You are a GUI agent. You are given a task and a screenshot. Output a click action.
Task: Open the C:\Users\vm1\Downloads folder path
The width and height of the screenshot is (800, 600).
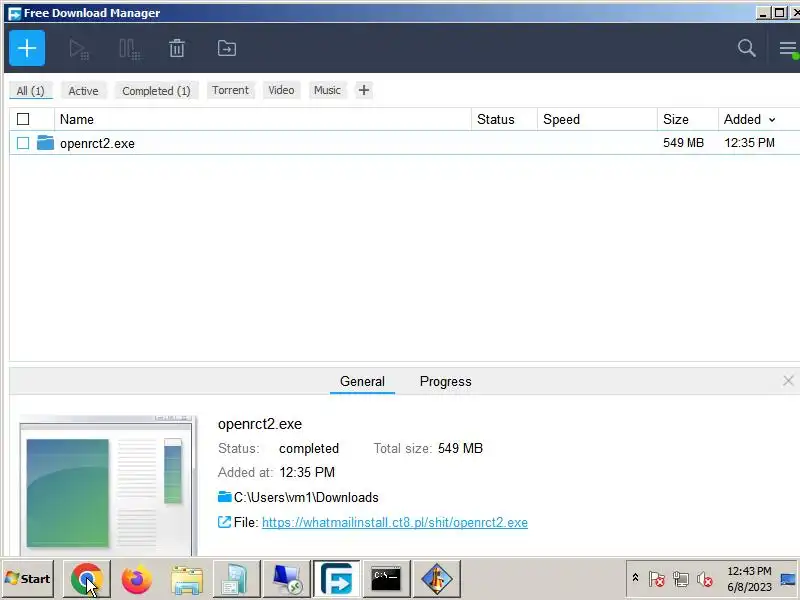tap(306, 497)
